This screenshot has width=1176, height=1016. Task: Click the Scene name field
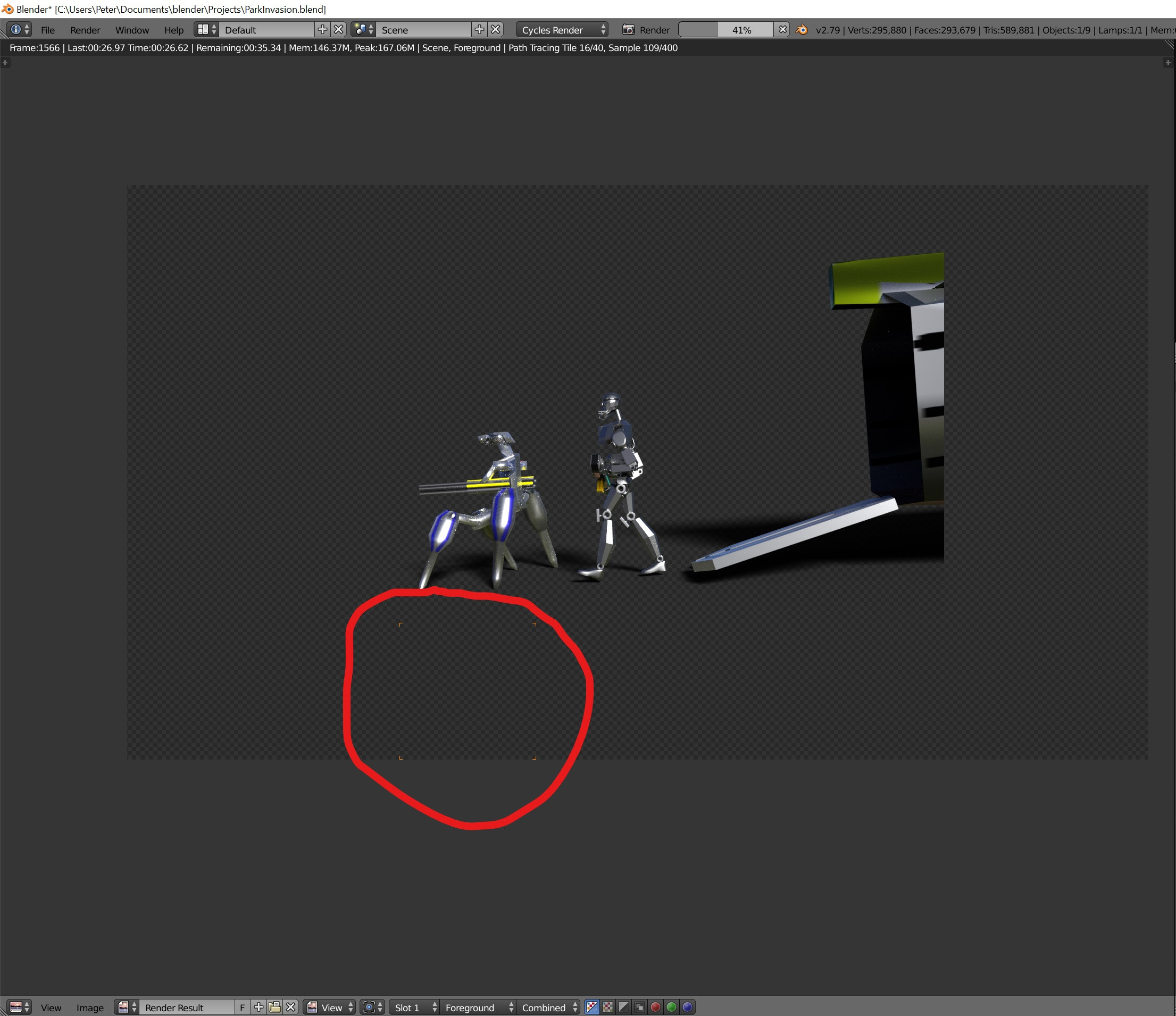[423, 29]
